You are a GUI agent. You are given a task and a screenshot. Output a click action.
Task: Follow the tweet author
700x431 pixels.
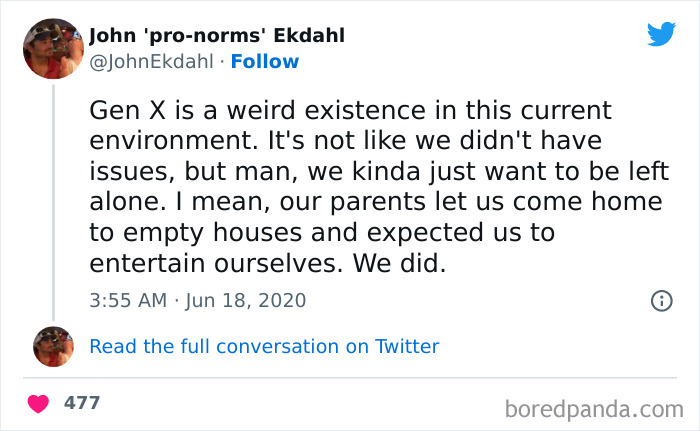coord(265,61)
